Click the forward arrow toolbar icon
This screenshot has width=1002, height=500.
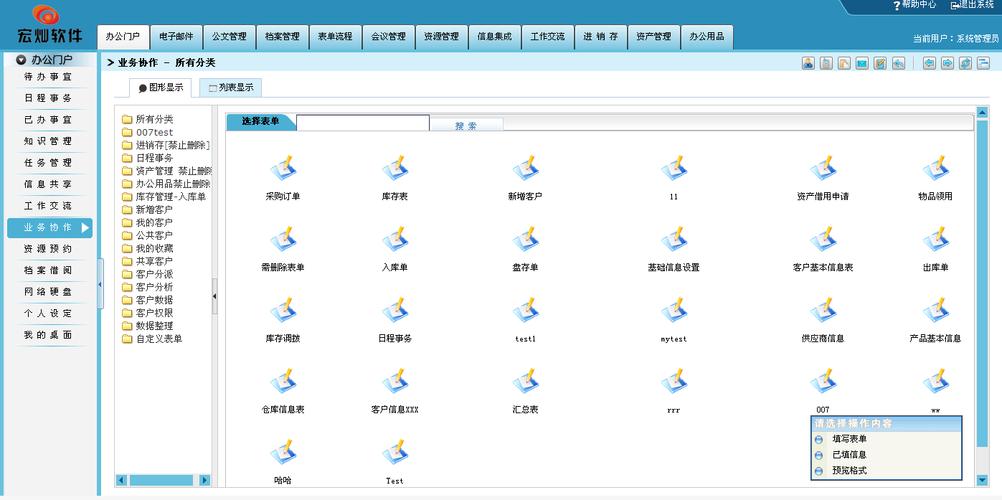(947, 63)
